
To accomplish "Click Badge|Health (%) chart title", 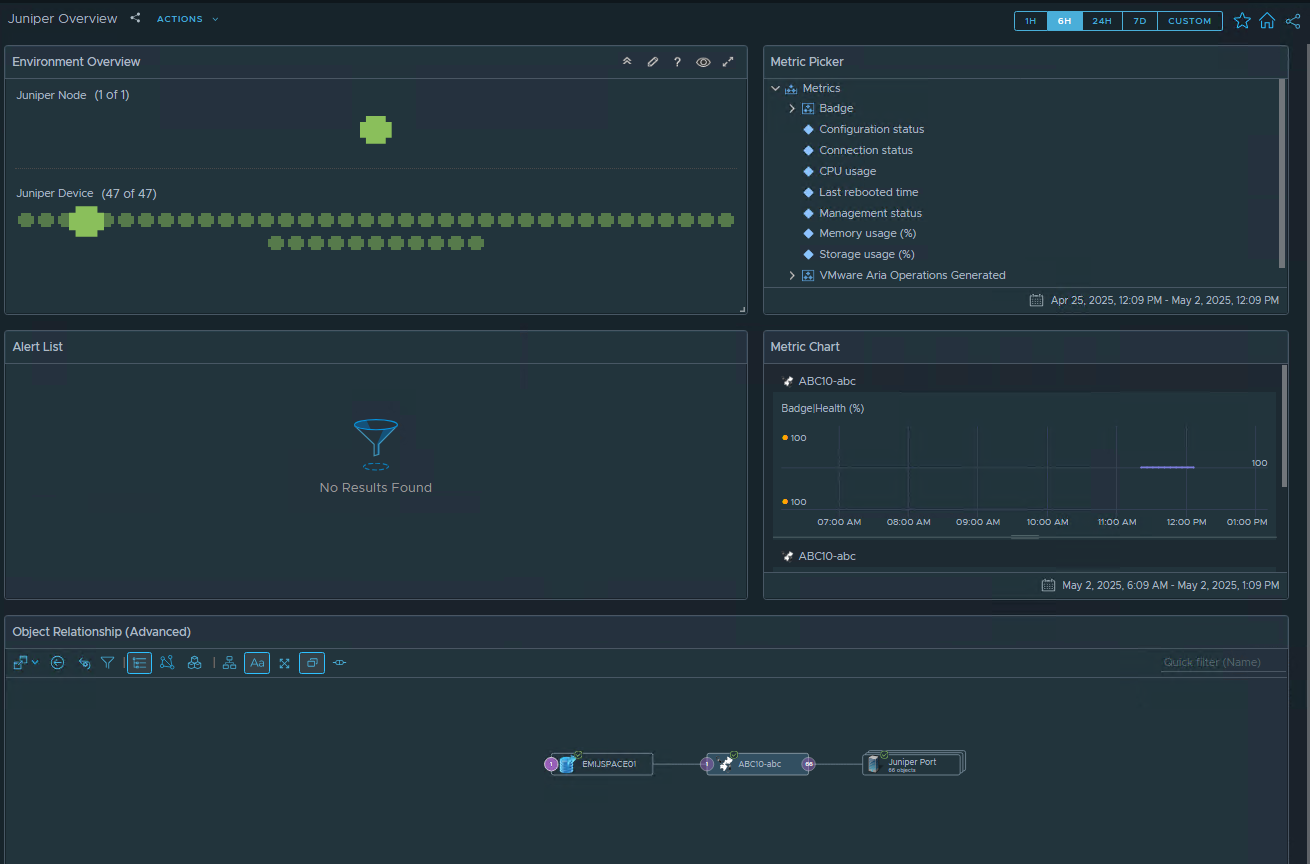I will point(822,408).
